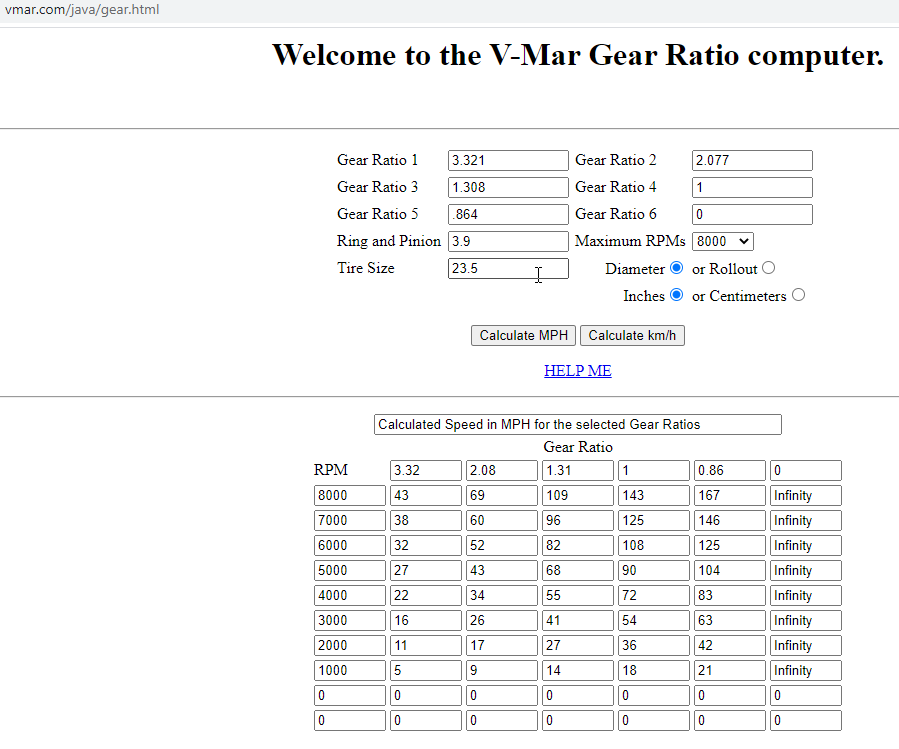The width and height of the screenshot is (899, 749).
Task: Select the speed cell showing 14
Action: 577,670
